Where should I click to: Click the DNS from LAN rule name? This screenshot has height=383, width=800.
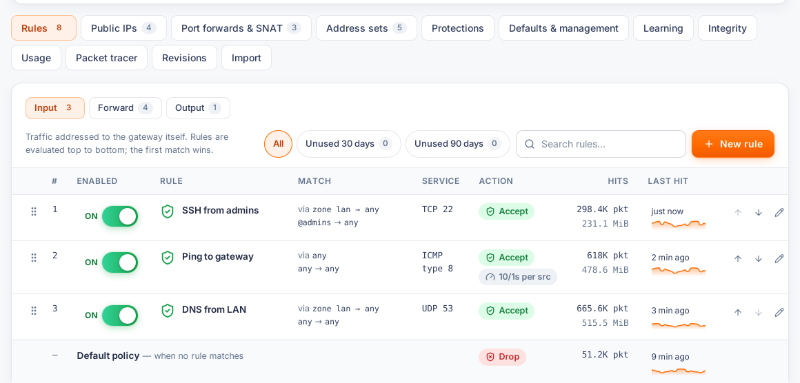214,310
